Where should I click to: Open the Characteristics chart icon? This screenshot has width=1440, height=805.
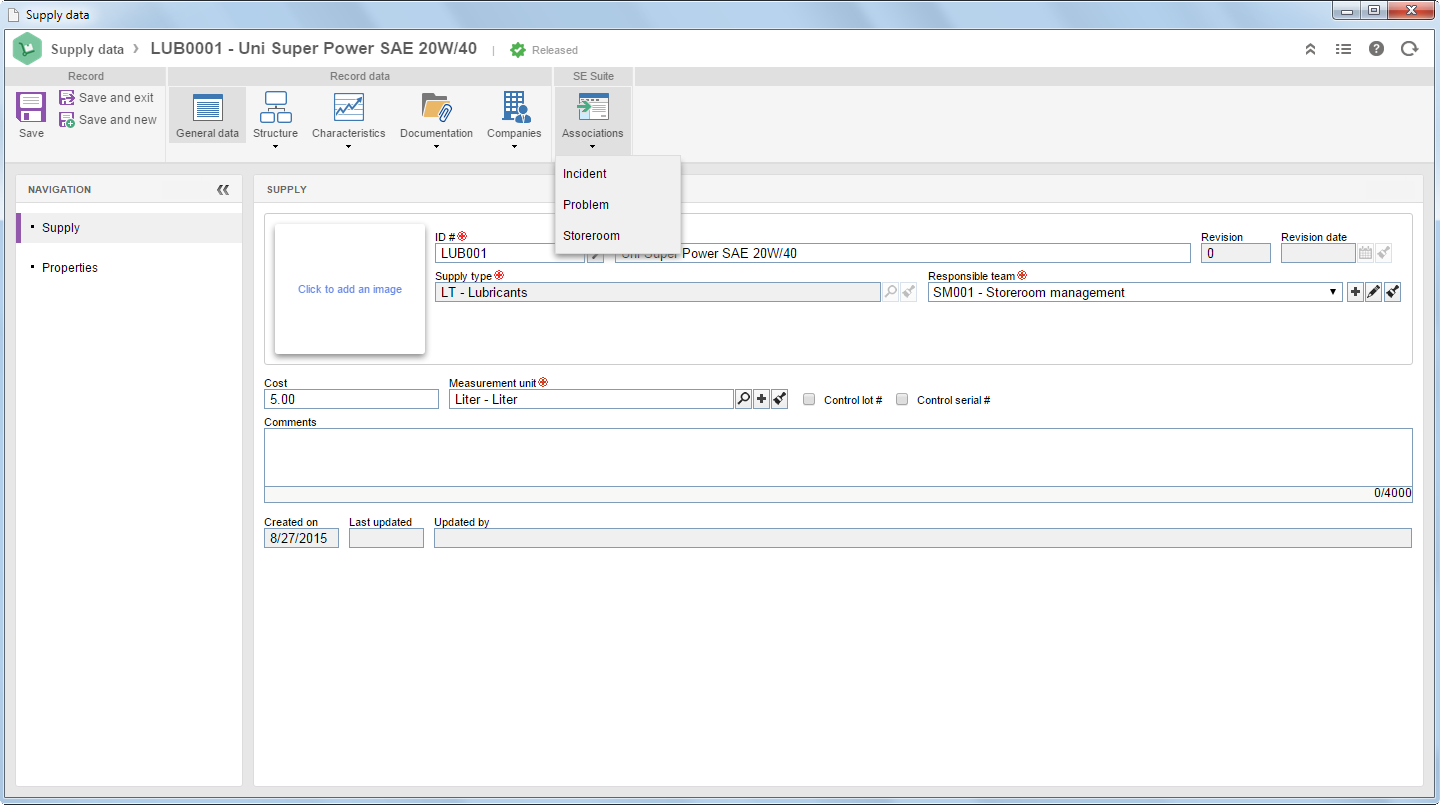(348, 107)
